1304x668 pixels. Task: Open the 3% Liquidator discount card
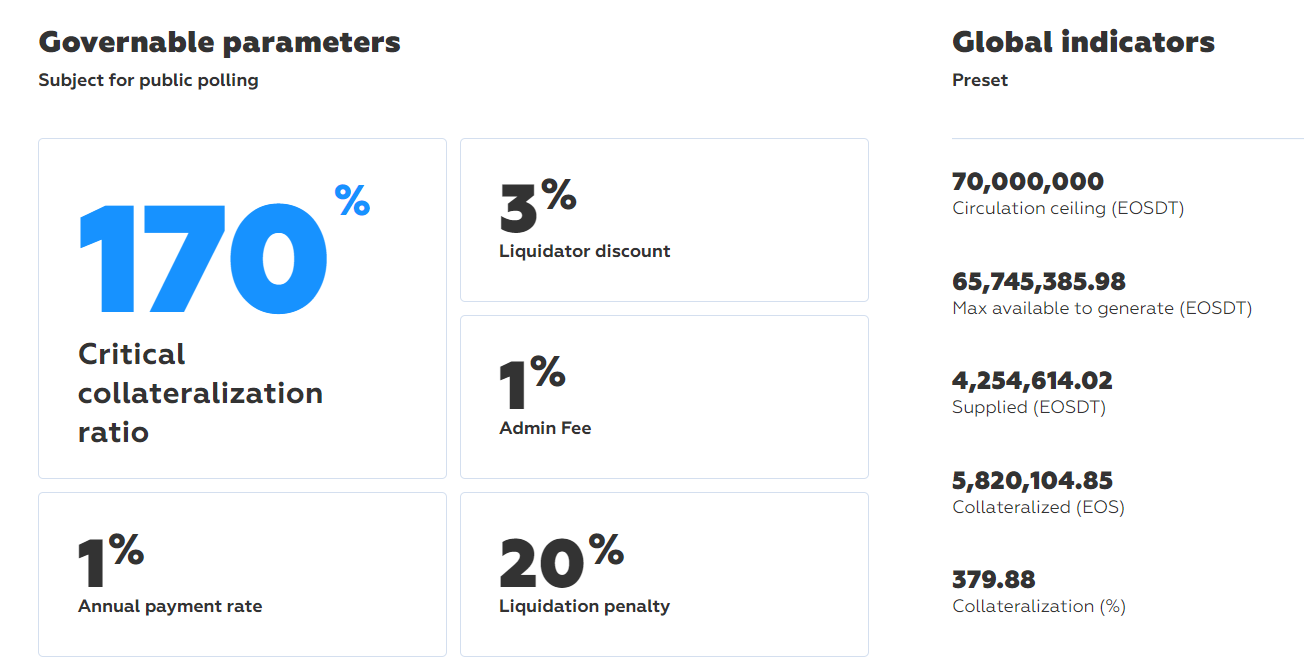[x=664, y=220]
